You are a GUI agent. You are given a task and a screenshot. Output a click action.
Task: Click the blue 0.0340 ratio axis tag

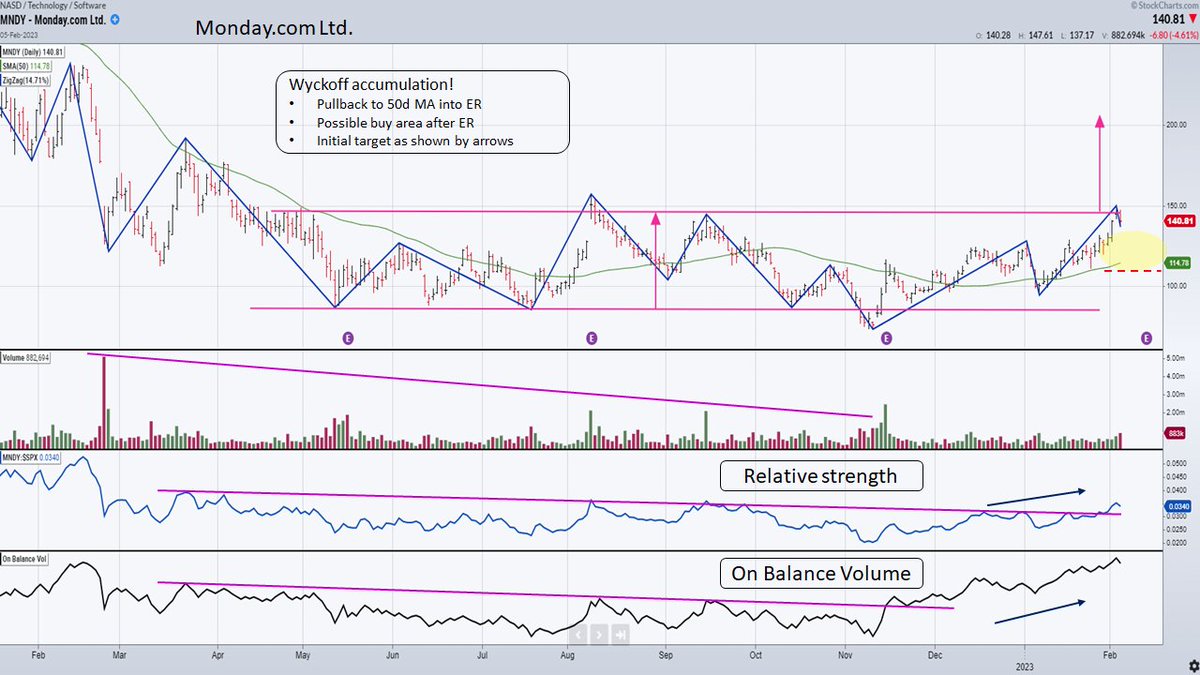tap(1176, 508)
